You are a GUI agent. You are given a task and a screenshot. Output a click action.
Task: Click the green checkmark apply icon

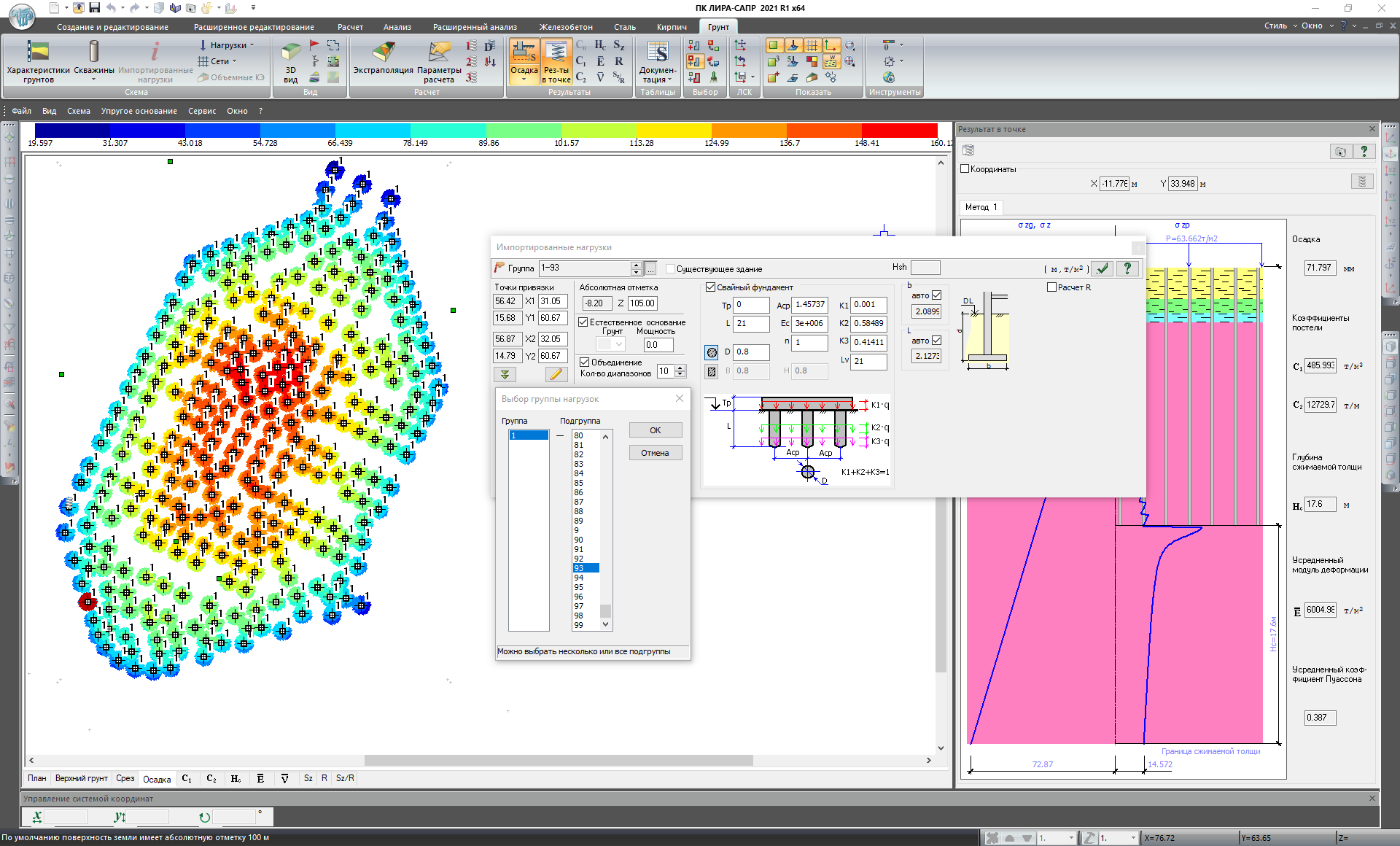[x=1102, y=268]
